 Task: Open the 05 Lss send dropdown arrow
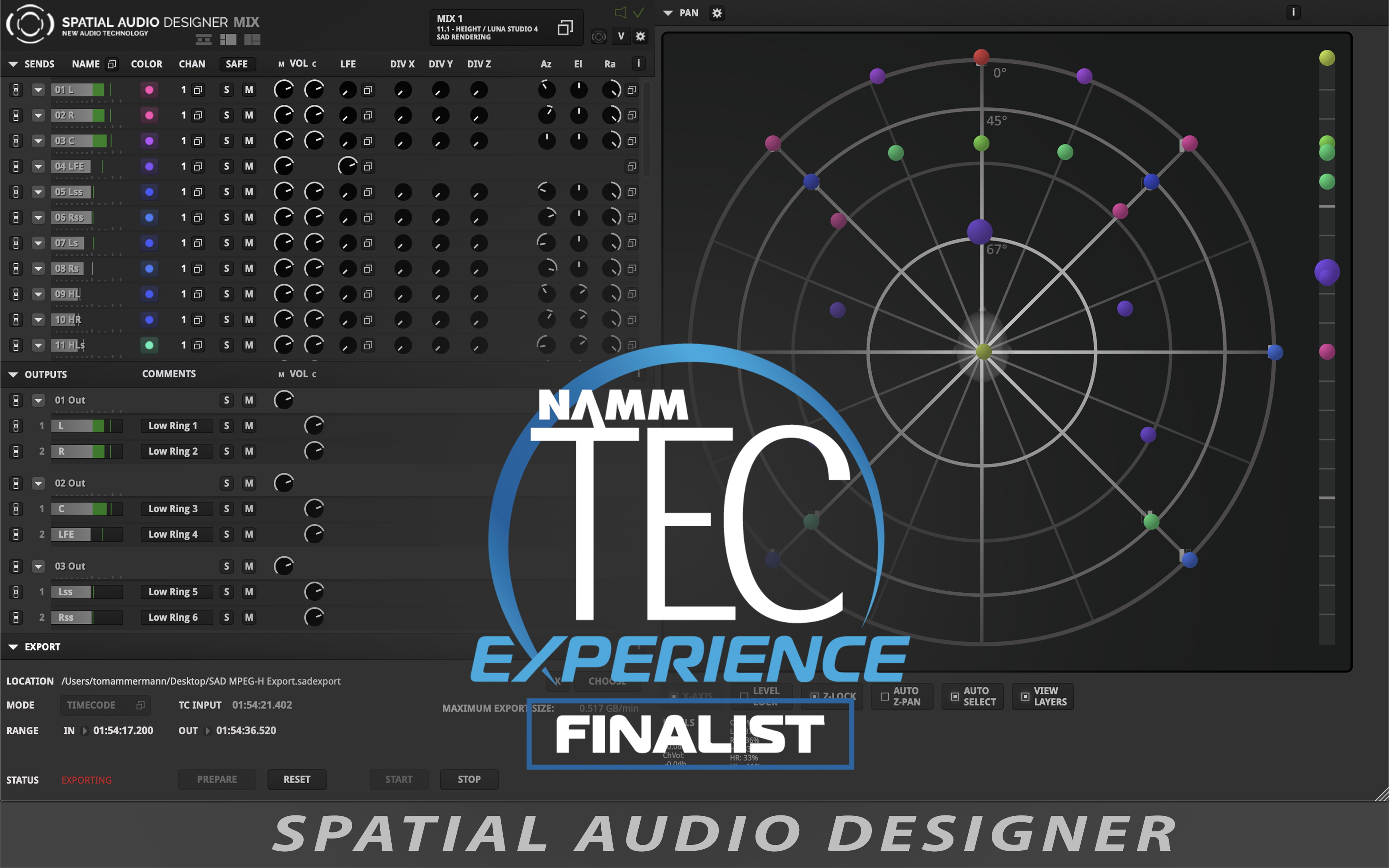point(39,192)
